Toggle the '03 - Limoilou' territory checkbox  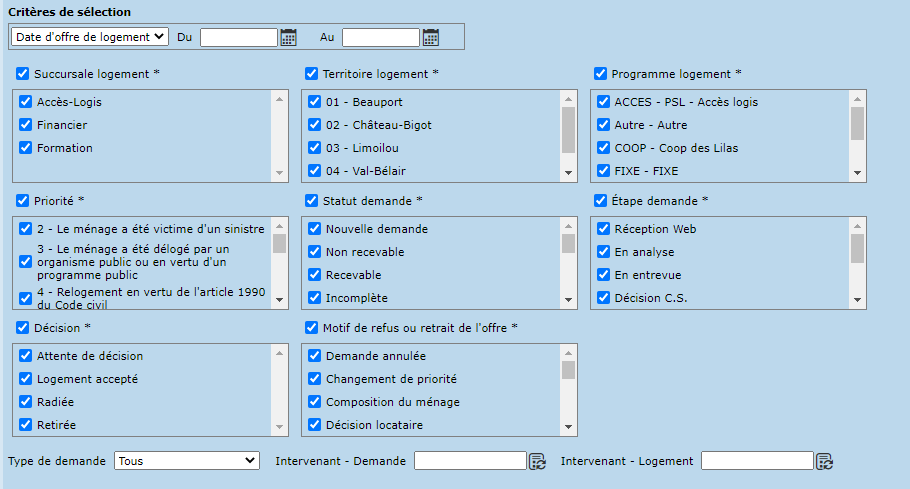click(314, 148)
